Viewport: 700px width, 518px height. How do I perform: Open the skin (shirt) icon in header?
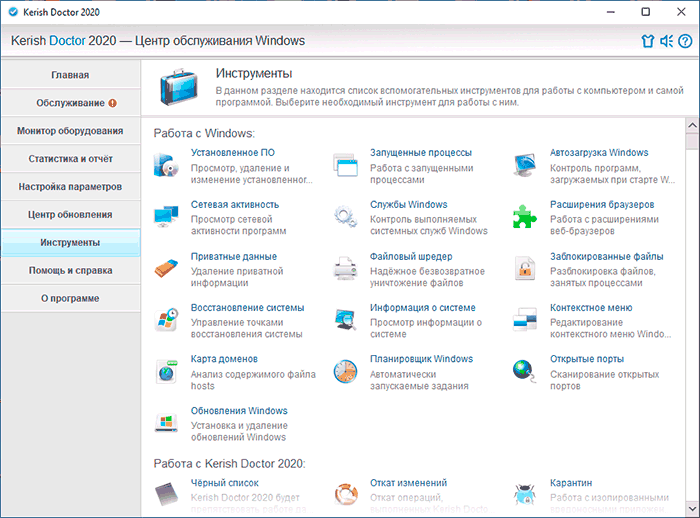[x=647, y=41]
